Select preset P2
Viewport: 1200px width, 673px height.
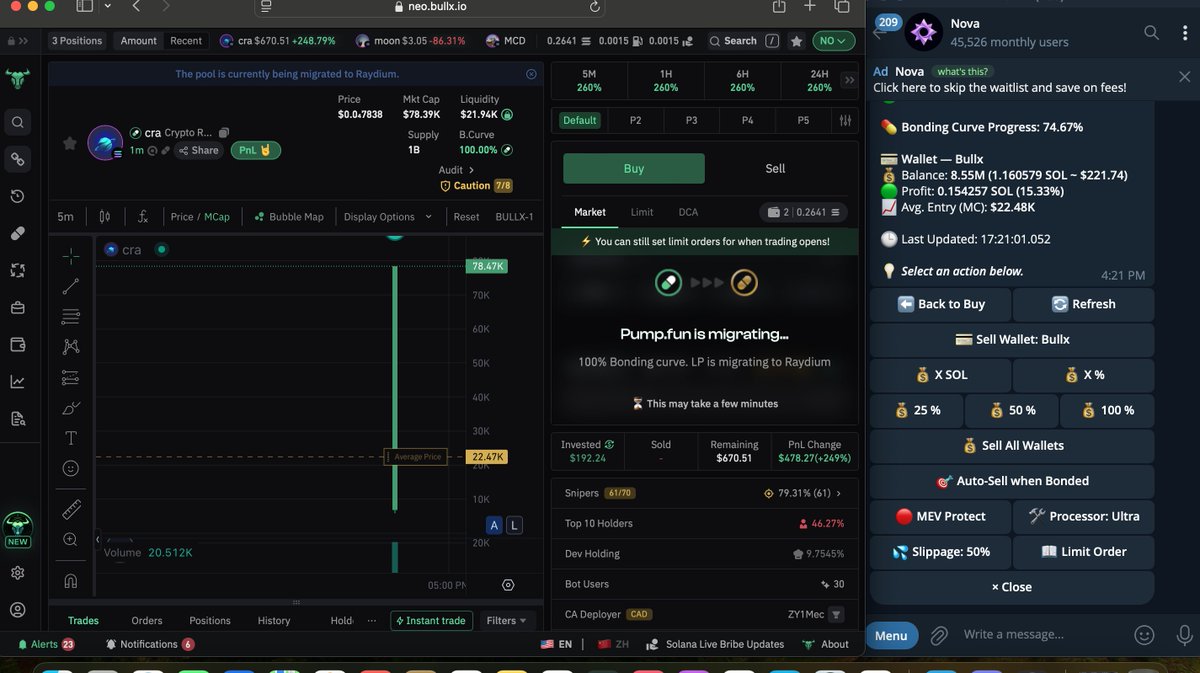tap(636, 120)
